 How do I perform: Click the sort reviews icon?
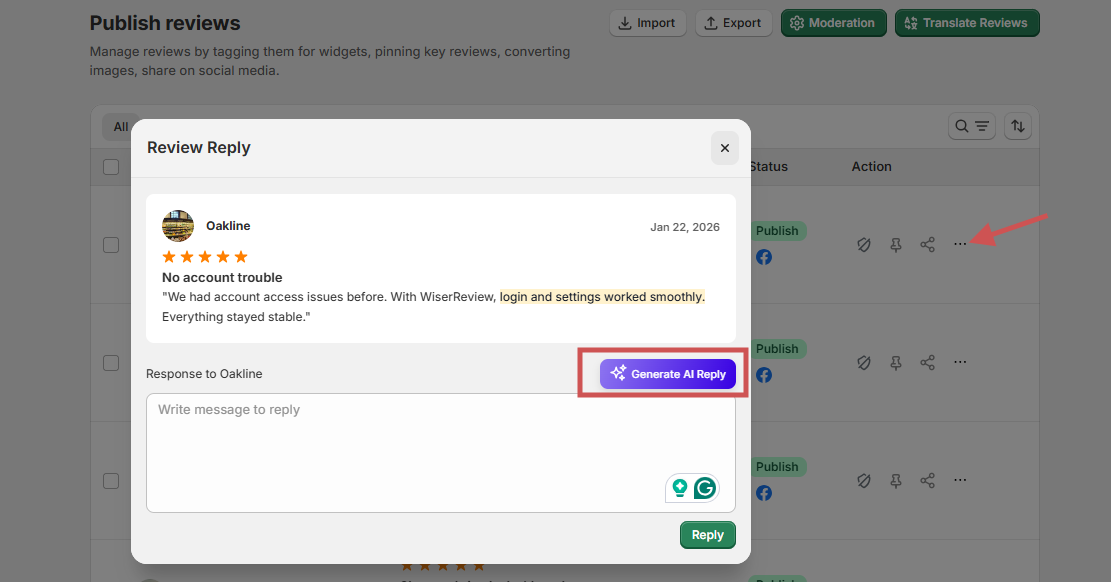[1017, 126]
